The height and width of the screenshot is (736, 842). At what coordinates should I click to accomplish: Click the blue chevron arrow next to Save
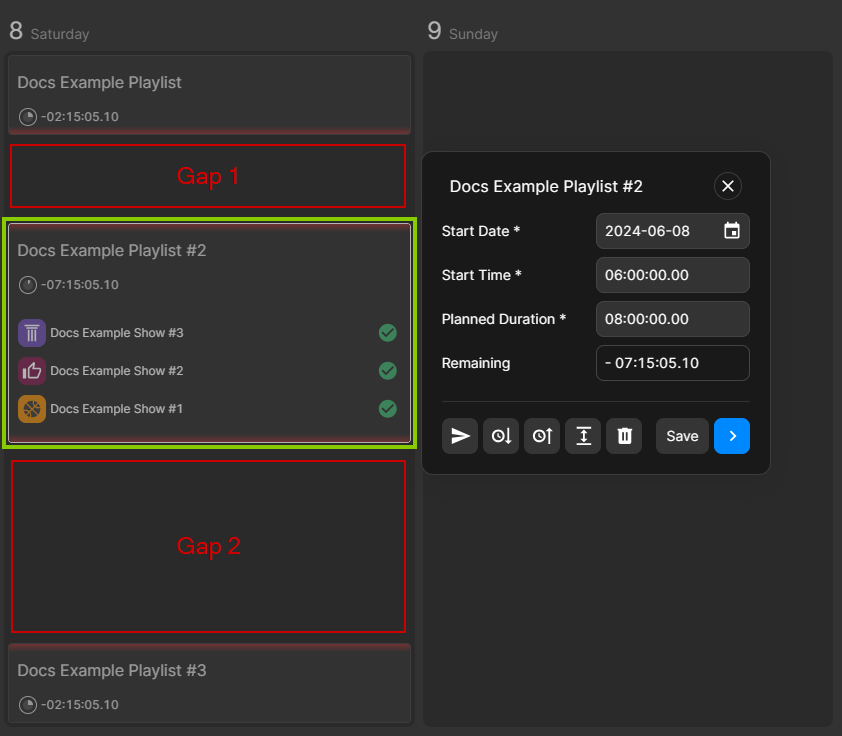(732, 436)
